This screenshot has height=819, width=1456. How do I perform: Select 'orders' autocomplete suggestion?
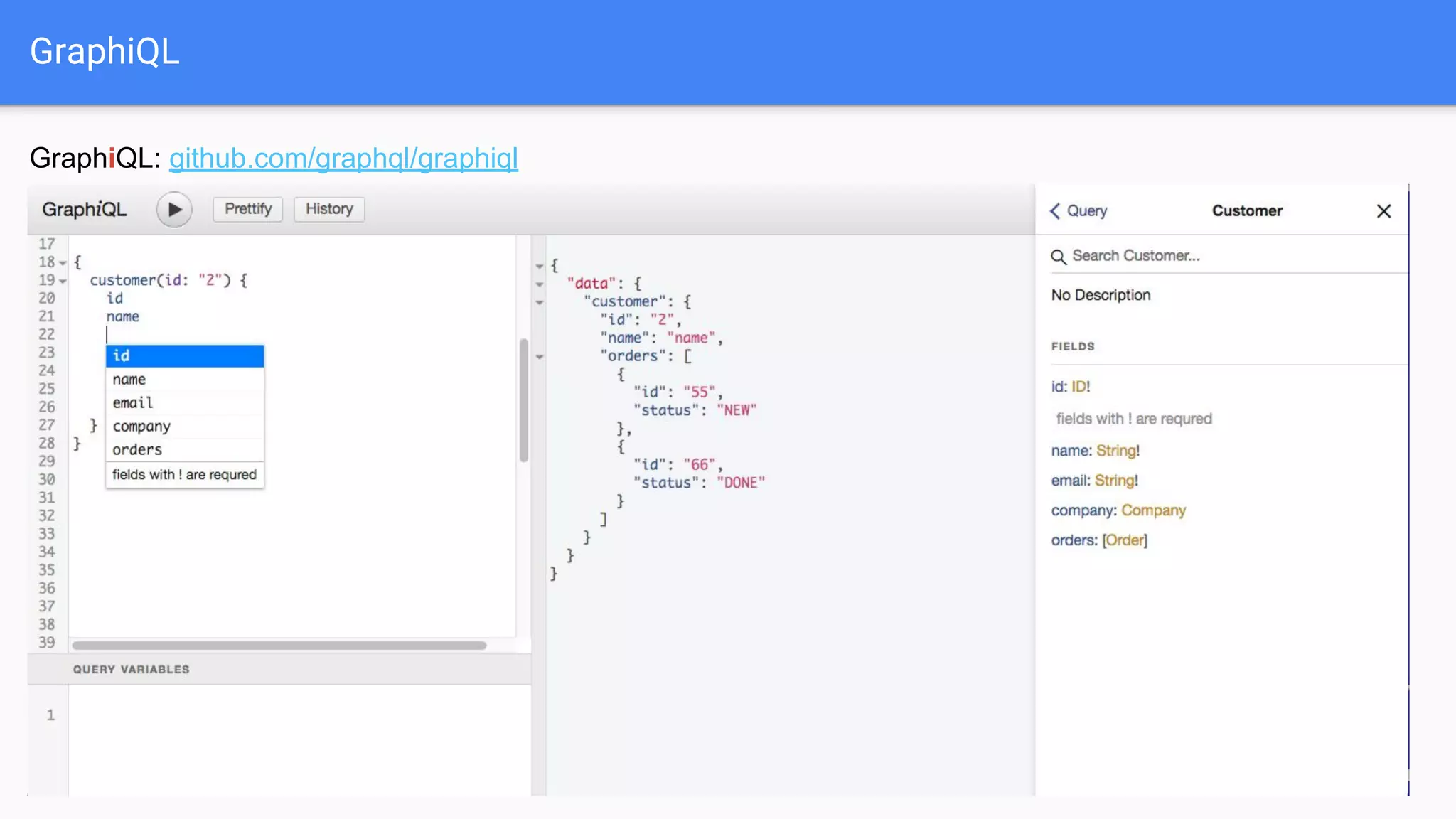pos(185,450)
